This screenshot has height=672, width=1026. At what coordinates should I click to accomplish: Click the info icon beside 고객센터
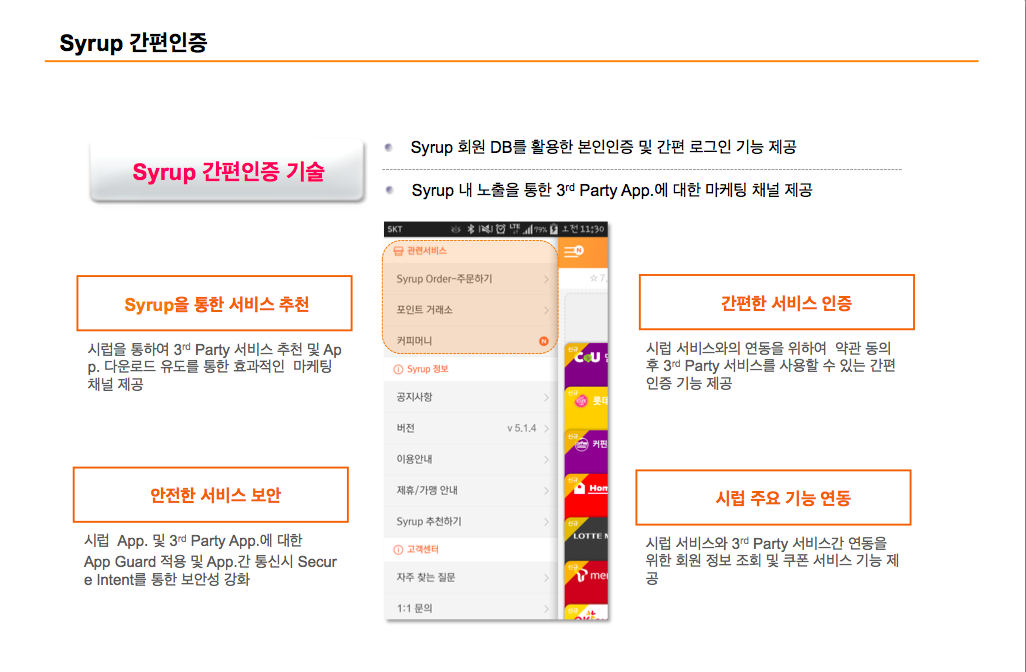(398, 550)
